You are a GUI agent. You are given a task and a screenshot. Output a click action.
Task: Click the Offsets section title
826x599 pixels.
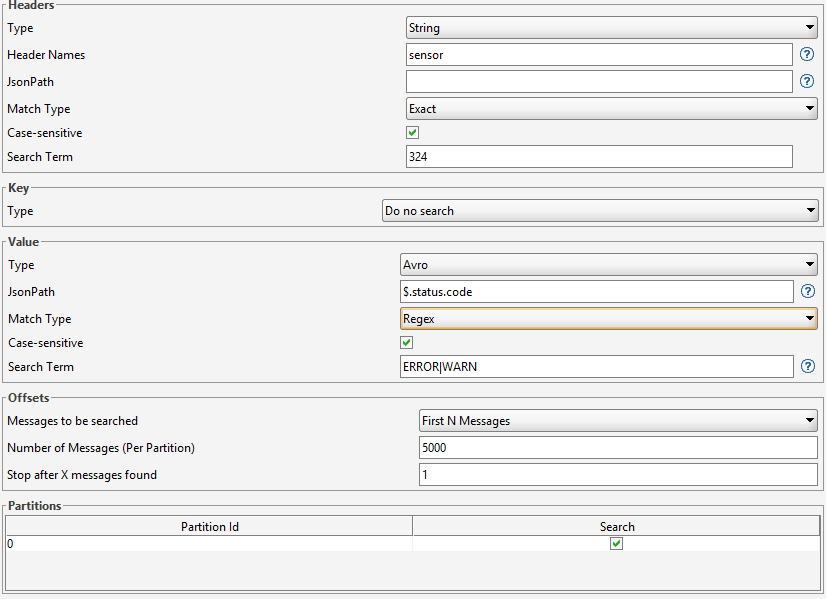coord(28,398)
